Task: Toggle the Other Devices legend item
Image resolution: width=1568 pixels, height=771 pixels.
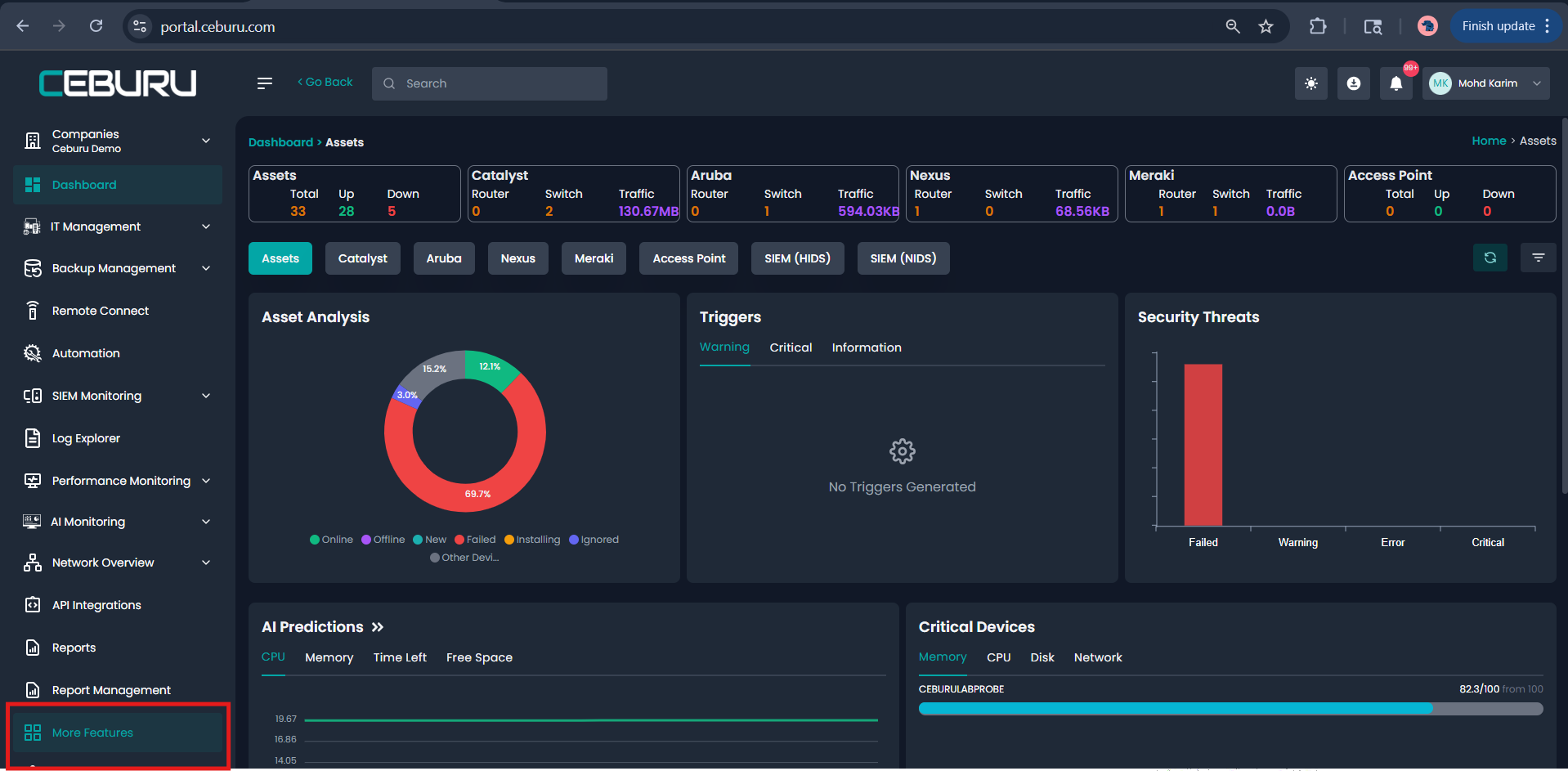Action: coord(464,558)
